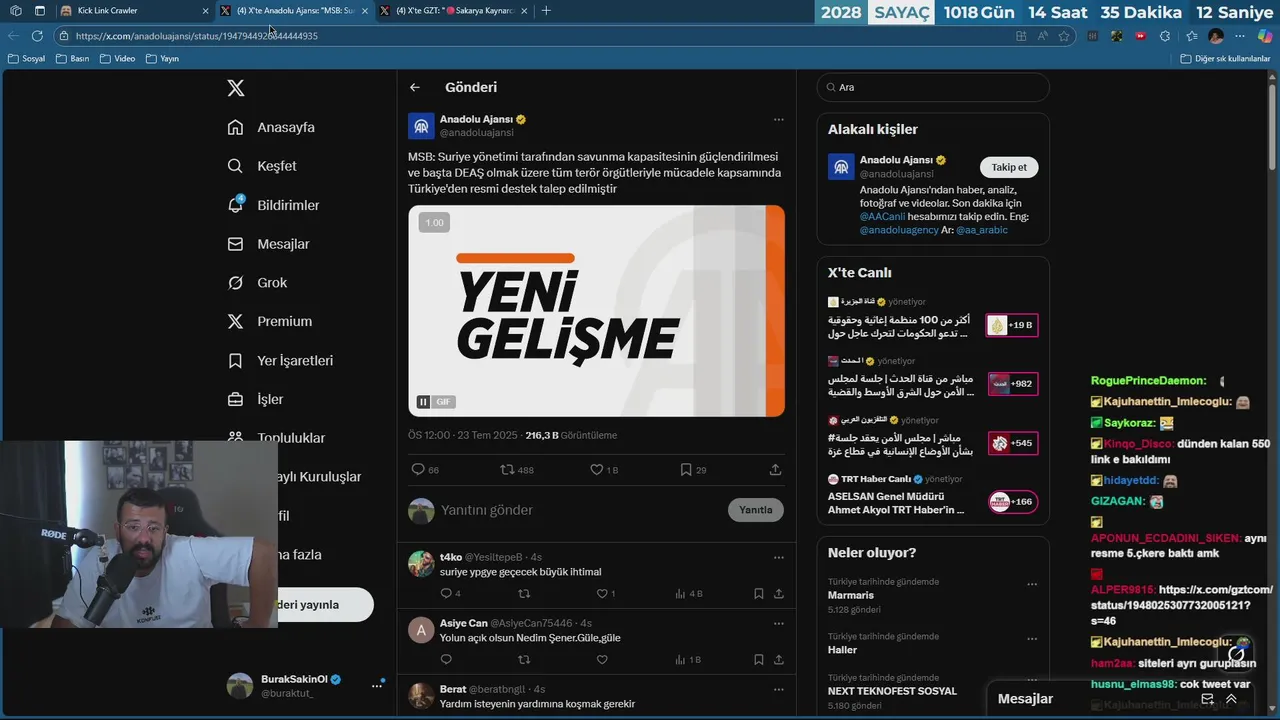Open more options on t4ko's comment

point(778,557)
